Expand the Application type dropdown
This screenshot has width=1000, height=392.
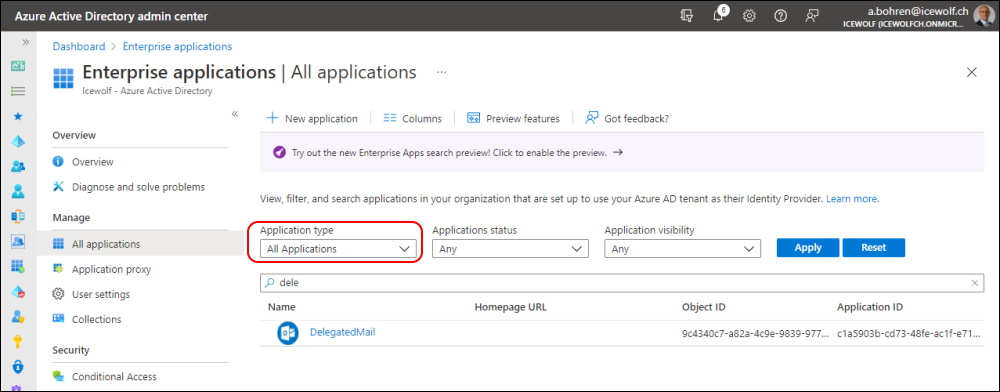point(338,249)
